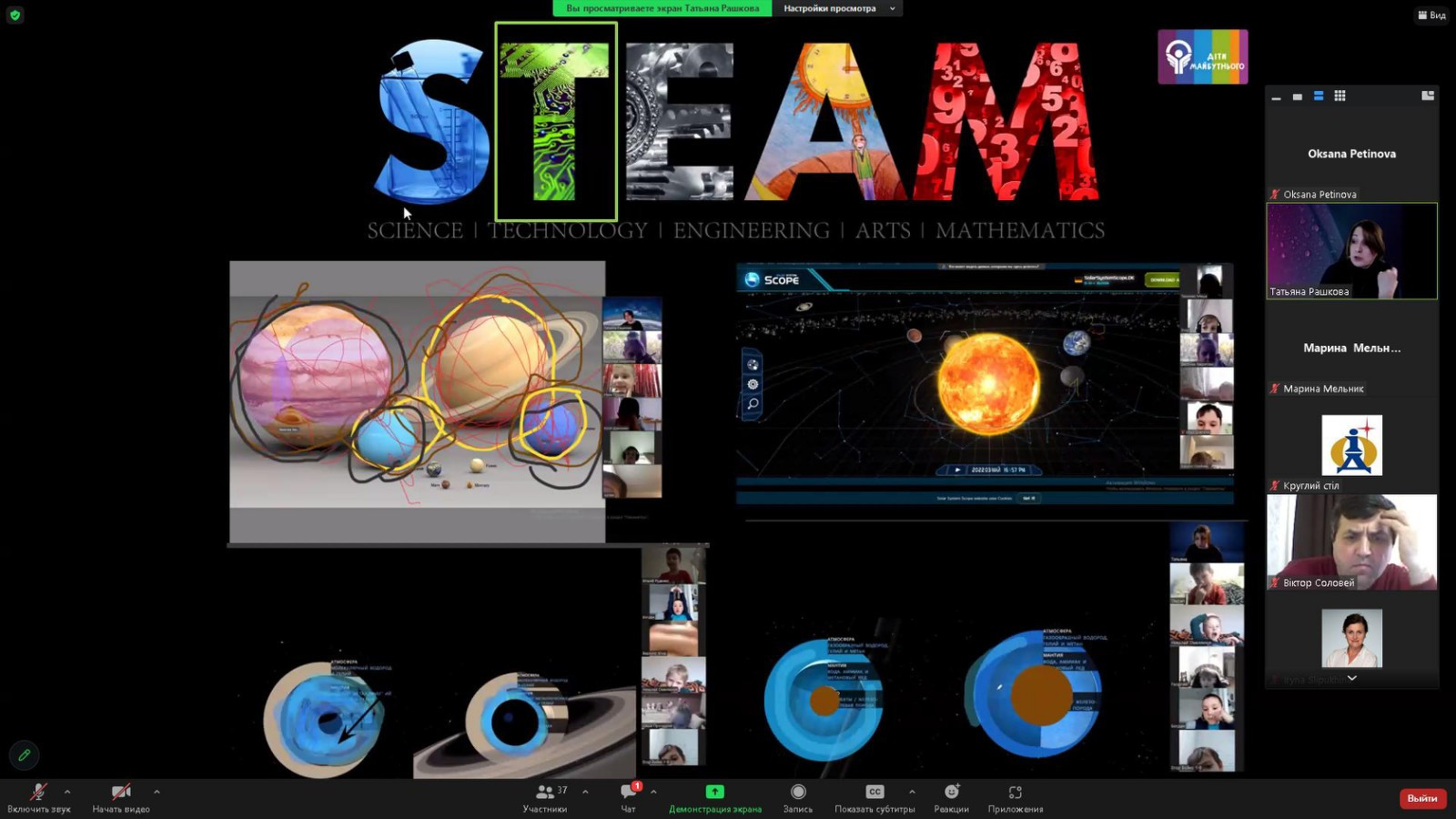Click the Діти майбутнього logo in the slide
1456x819 pixels.
[x=1202, y=56]
